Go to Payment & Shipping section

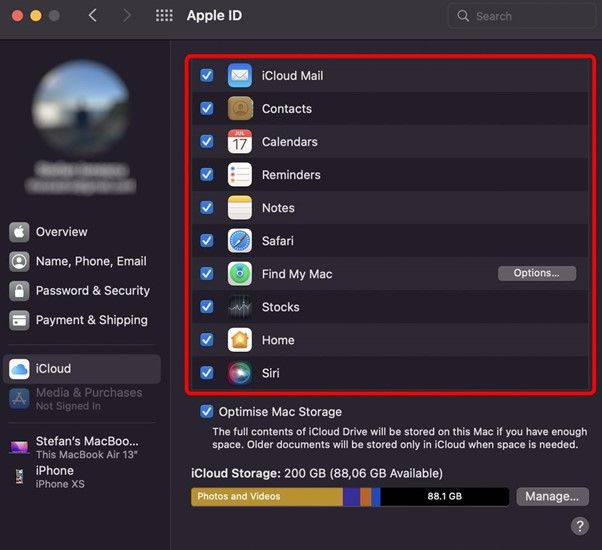point(91,320)
